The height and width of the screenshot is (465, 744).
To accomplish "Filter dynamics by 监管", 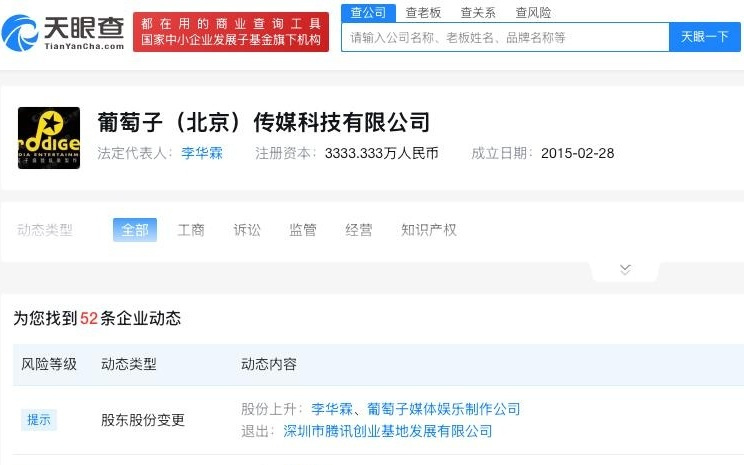I will coord(303,230).
